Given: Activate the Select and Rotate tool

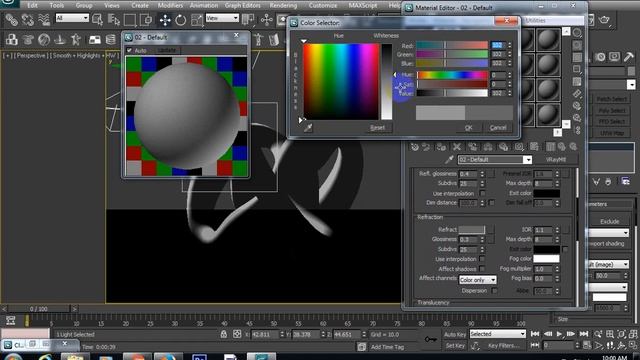Looking at the screenshot, I should click(x=180, y=19).
